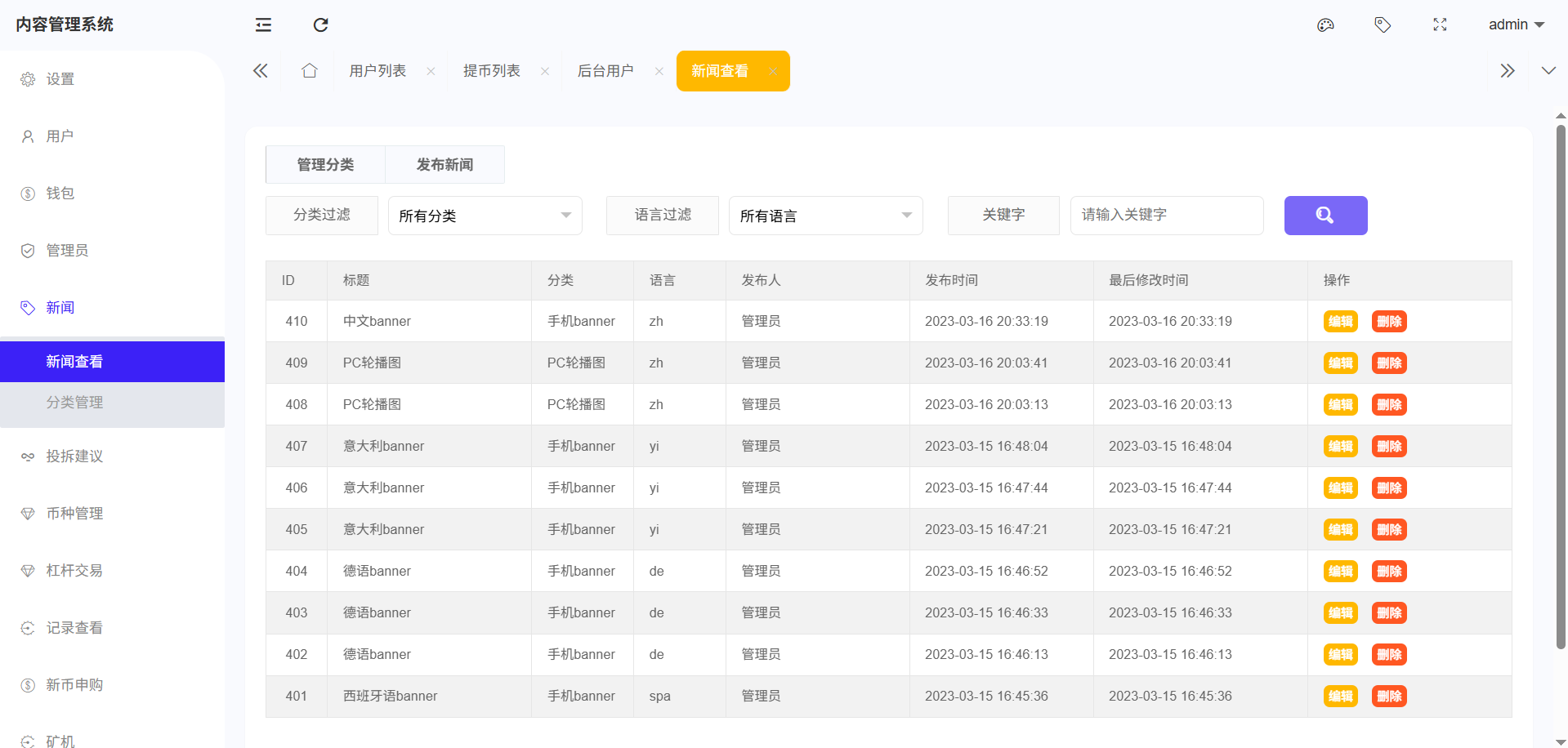Switch to the 提币列表 tab
The width and height of the screenshot is (1568, 748).
click(491, 71)
